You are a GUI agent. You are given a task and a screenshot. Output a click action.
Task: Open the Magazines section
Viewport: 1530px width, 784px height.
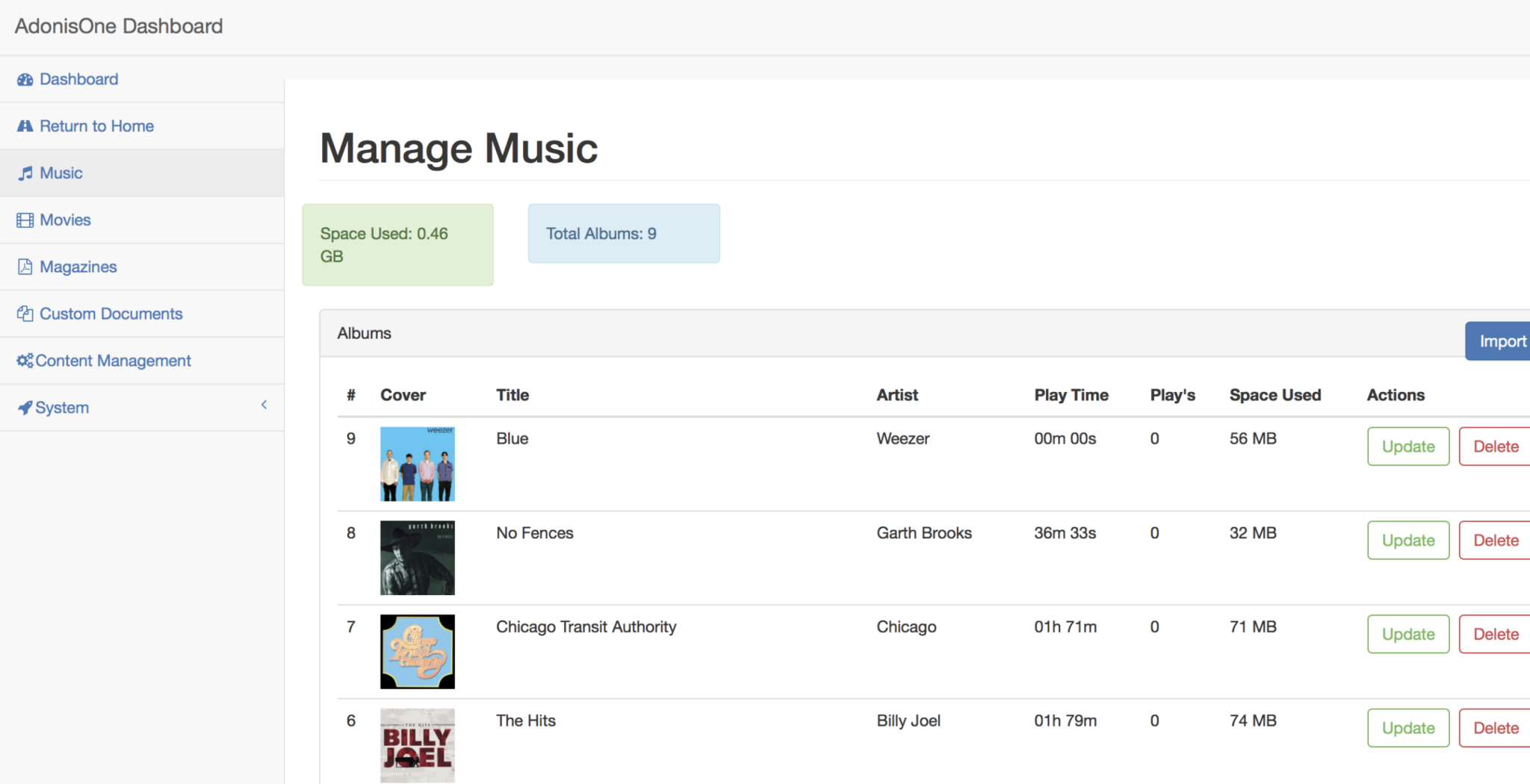142,267
